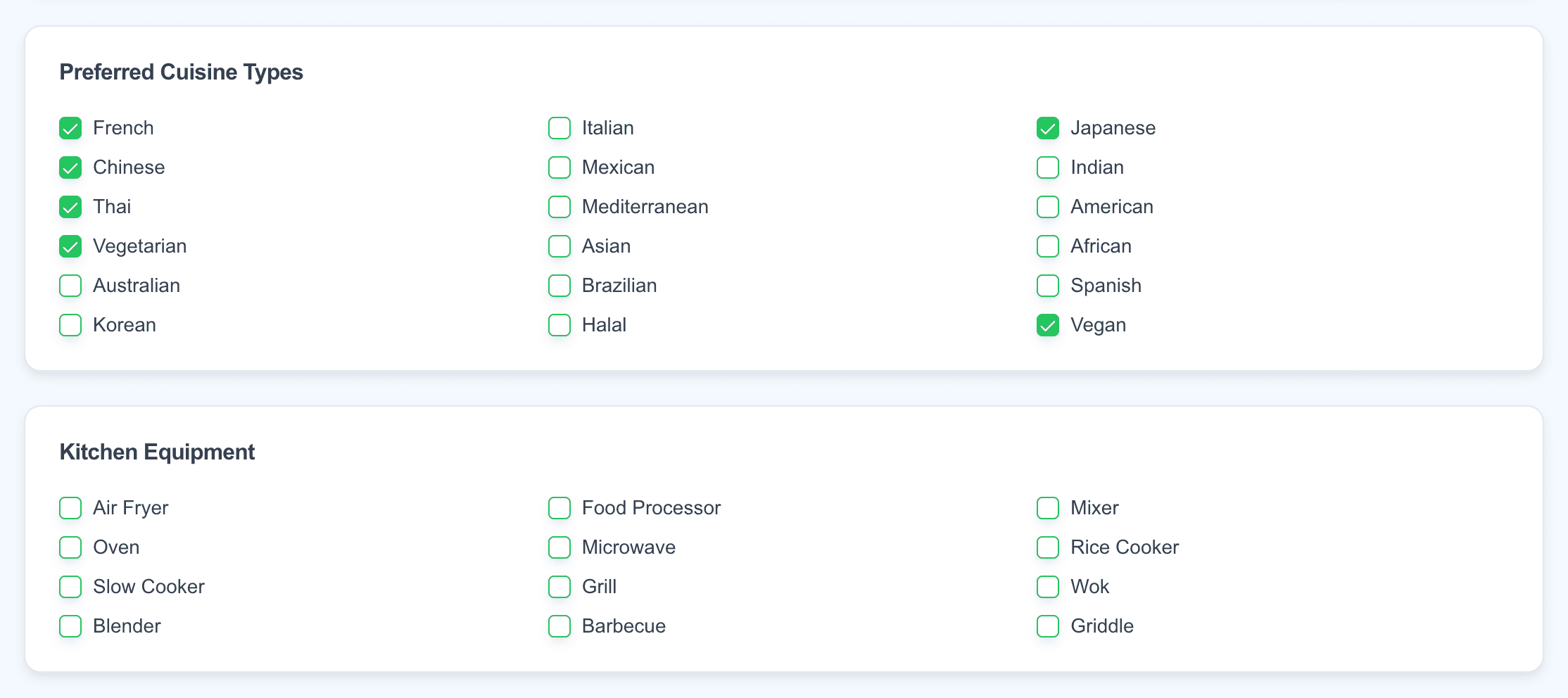Select Indian cuisine

1048,167
